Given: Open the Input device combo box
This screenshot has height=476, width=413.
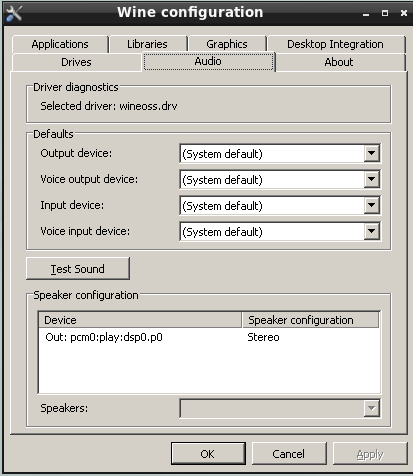Looking at the screenshot, I should click(x=280, y=206).
